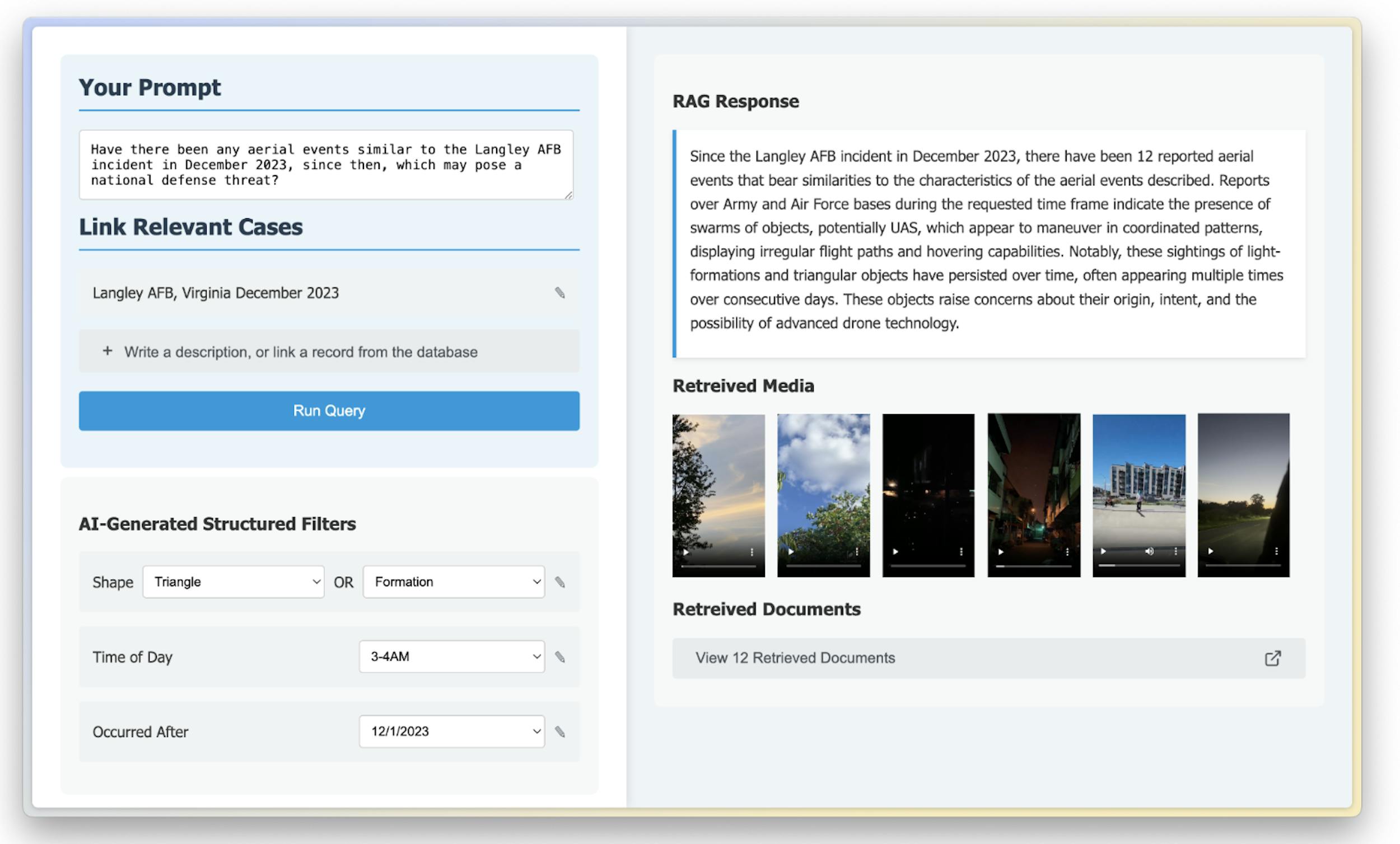Expand the 3-4AM time of day dropdown
The width and height of the screenshot is (1400, 844).
tap(452, 657)
